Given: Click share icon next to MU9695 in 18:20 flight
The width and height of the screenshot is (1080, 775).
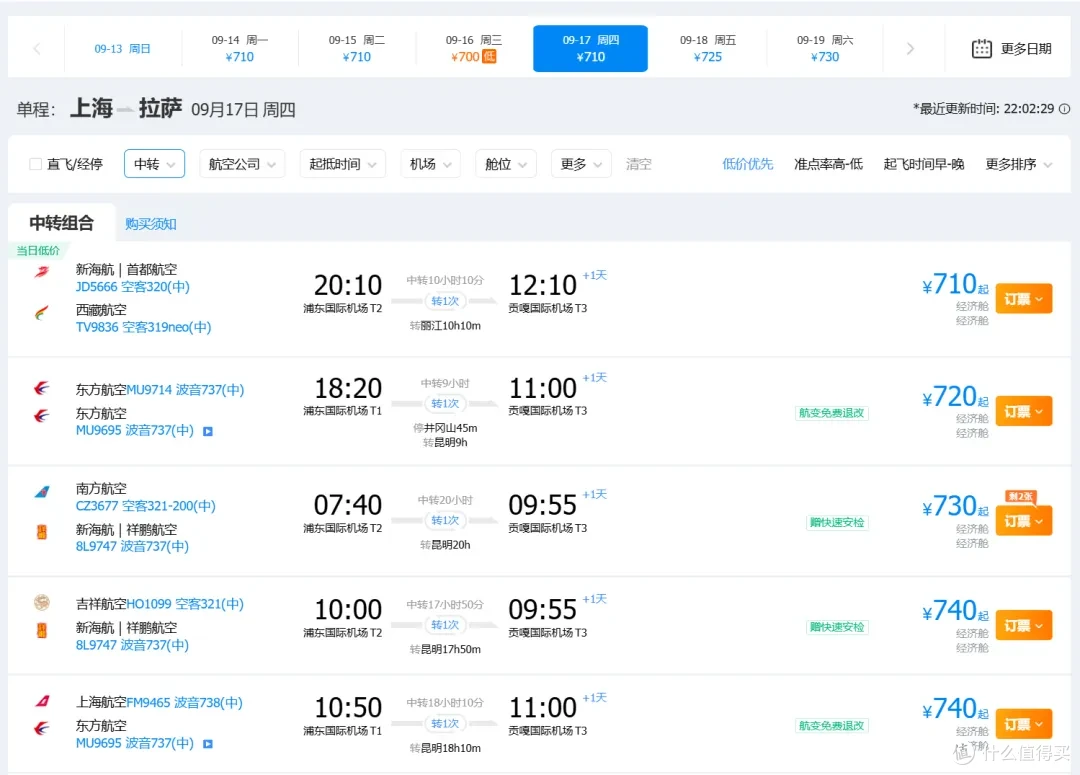Looking at the screenshot, I should pos(208,431).
